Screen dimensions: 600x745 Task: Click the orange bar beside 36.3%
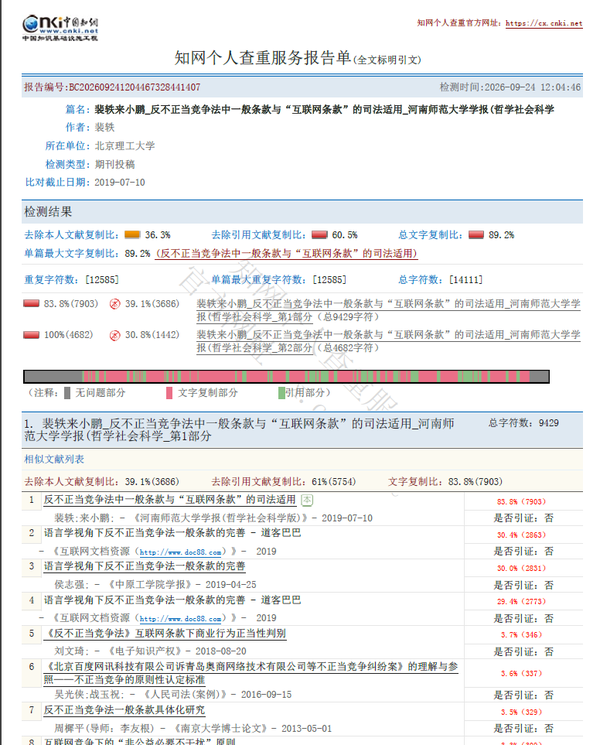pos(132,235)
